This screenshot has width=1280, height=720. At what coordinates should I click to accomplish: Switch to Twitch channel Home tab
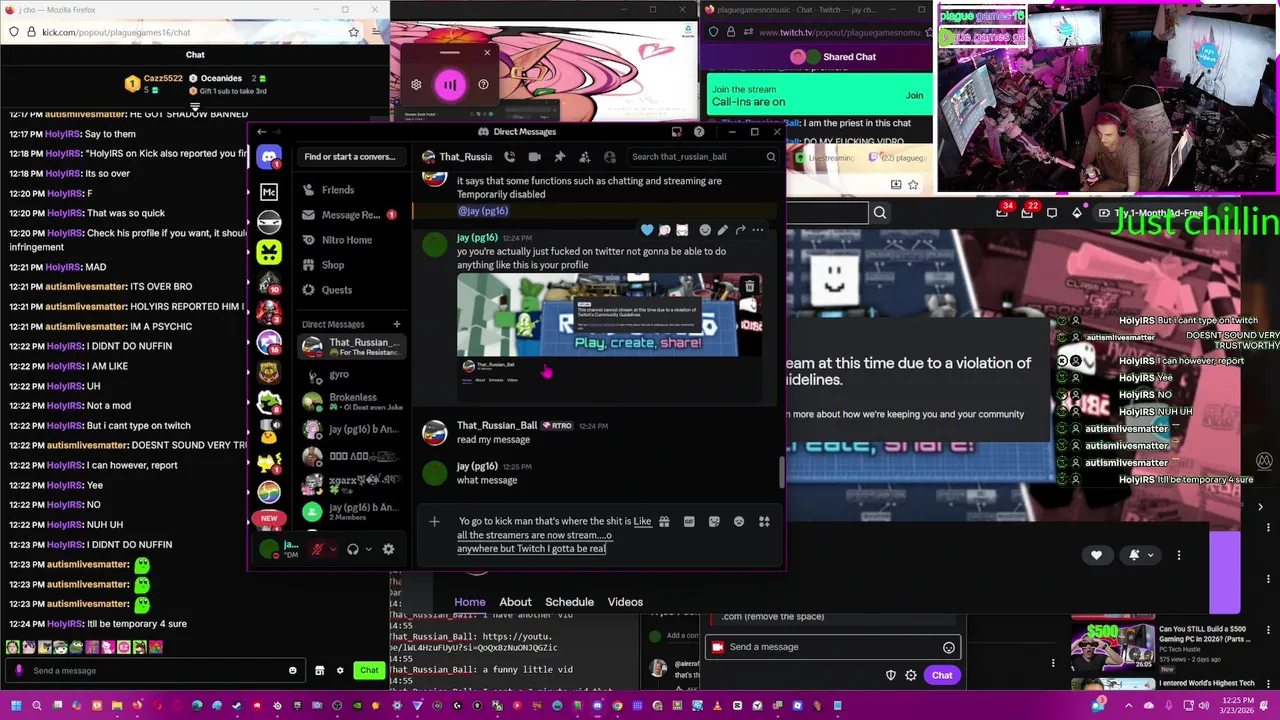[x=470, y=602]
